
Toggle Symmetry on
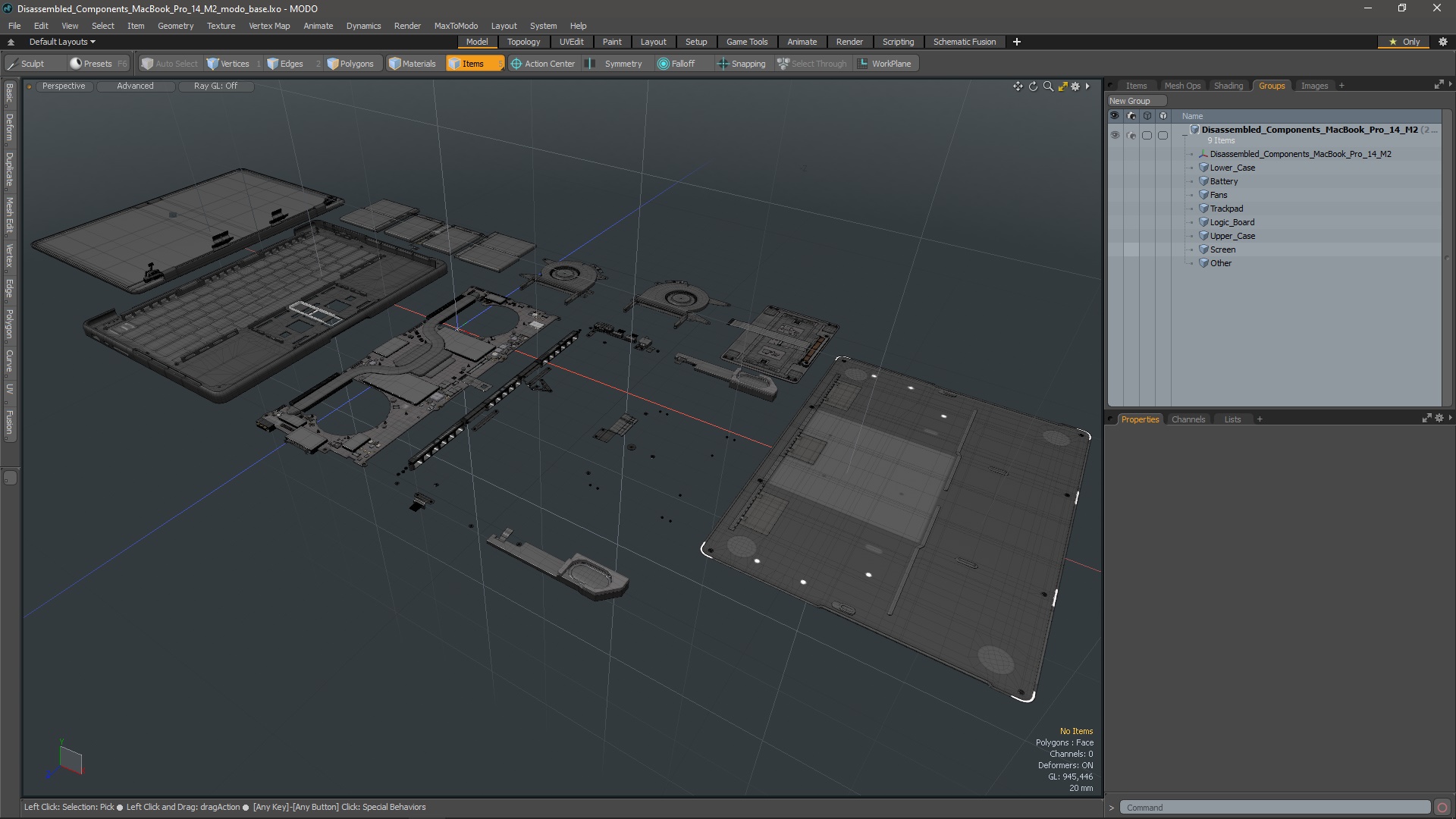coord(616,64)
